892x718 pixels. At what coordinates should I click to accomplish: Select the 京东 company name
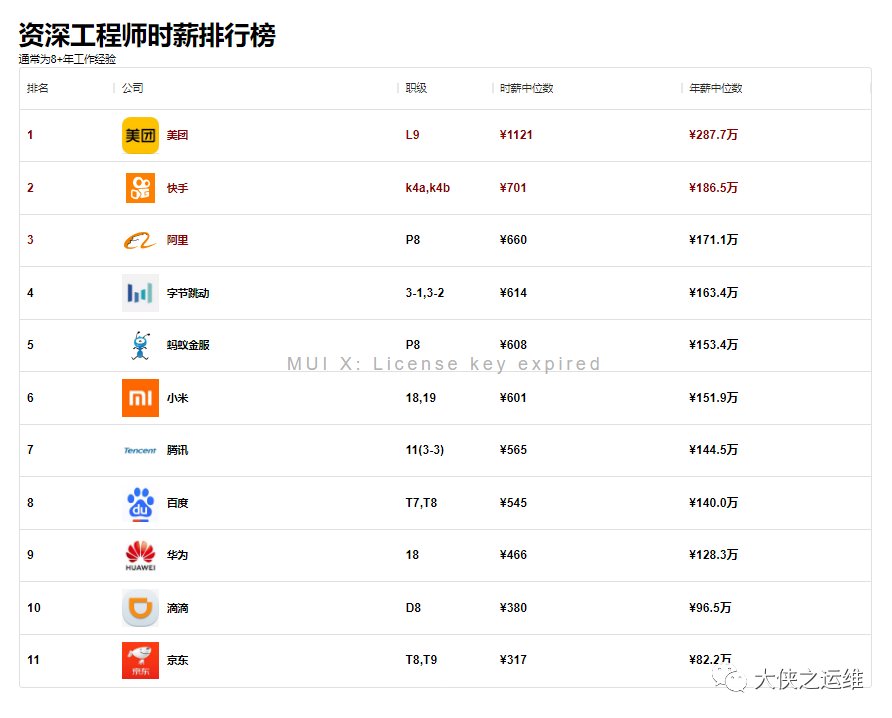click(x=177, y=661)
